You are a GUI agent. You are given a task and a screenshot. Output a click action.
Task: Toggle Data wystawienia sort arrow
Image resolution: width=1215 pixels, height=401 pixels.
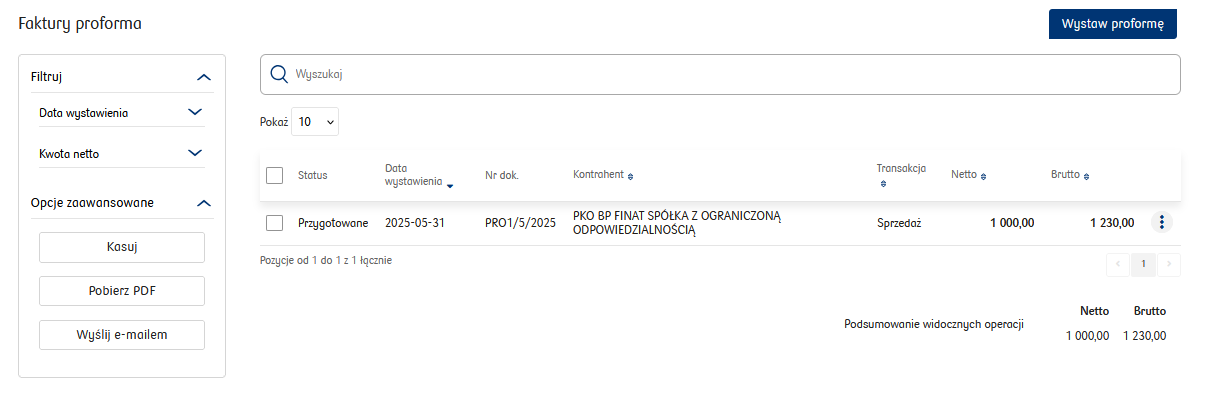pos(450,185)
